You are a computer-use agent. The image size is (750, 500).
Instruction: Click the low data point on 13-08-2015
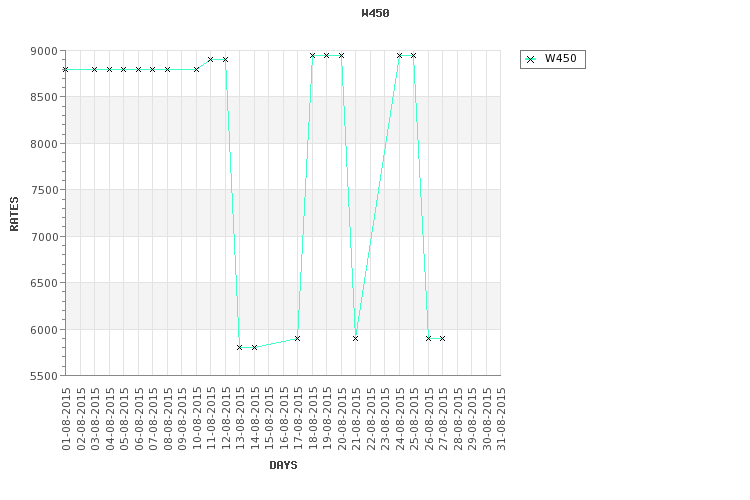click(x=240, y=347)
